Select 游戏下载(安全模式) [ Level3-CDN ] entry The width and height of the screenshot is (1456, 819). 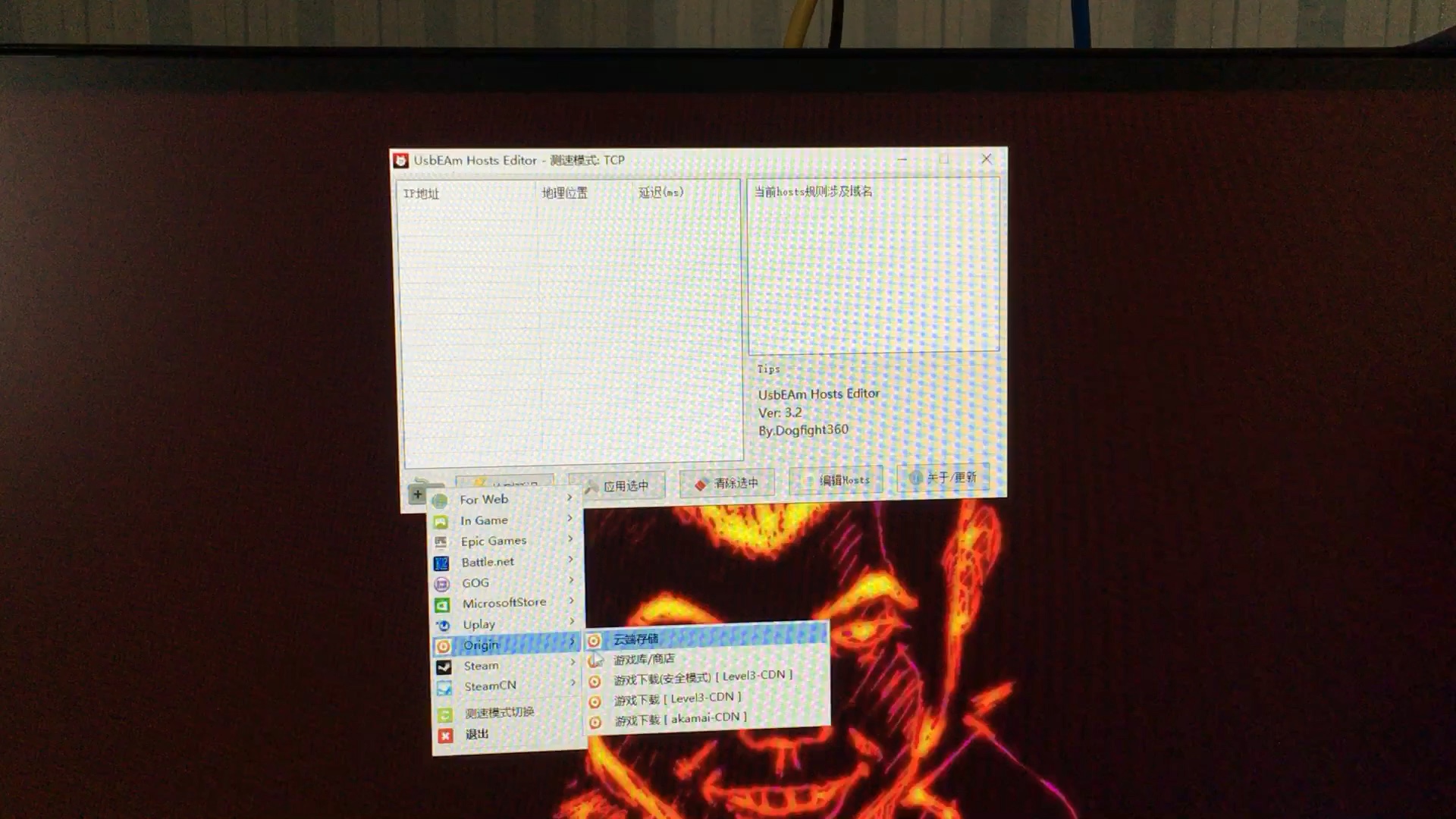(x=707, y=678)
